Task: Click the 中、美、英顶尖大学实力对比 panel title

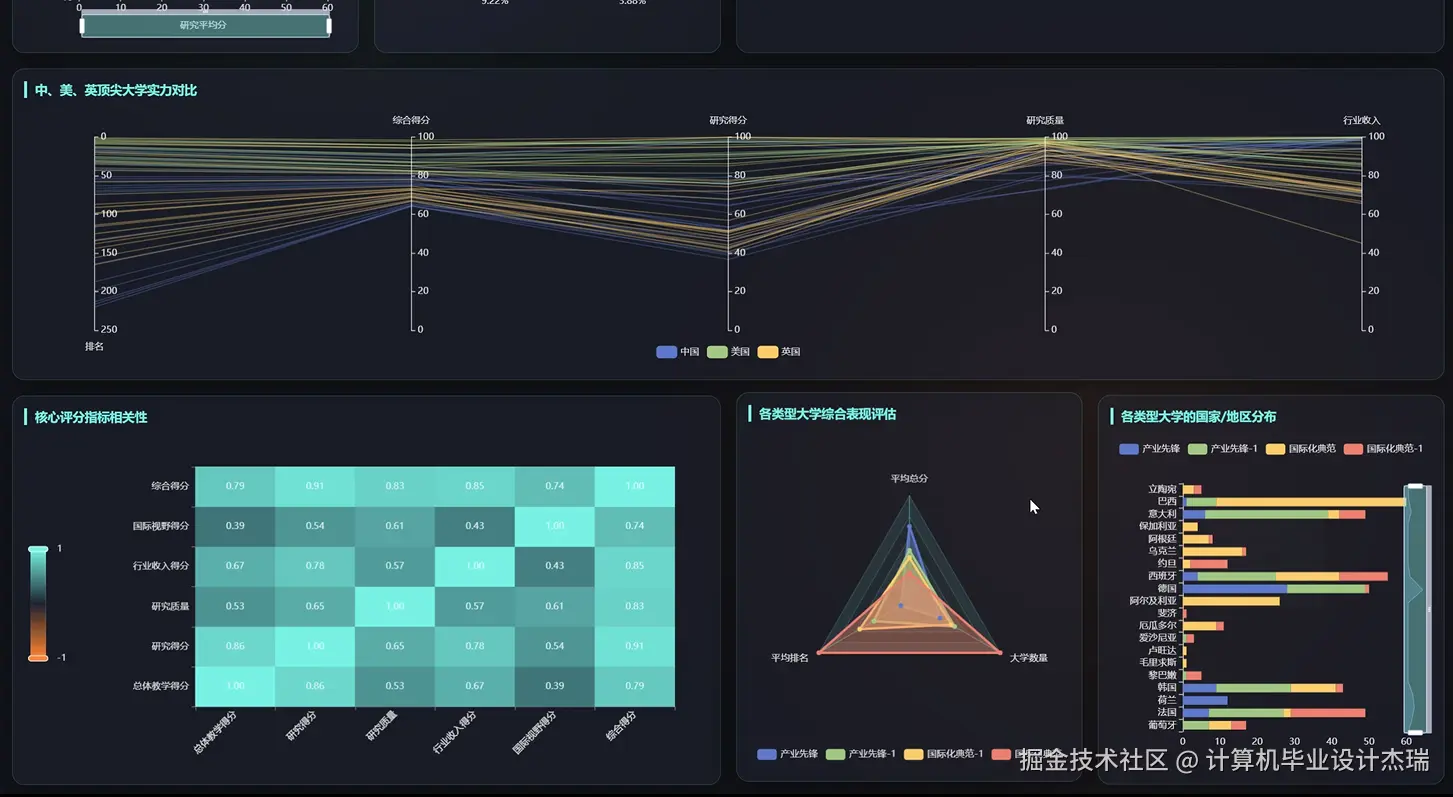Action: 116,90
